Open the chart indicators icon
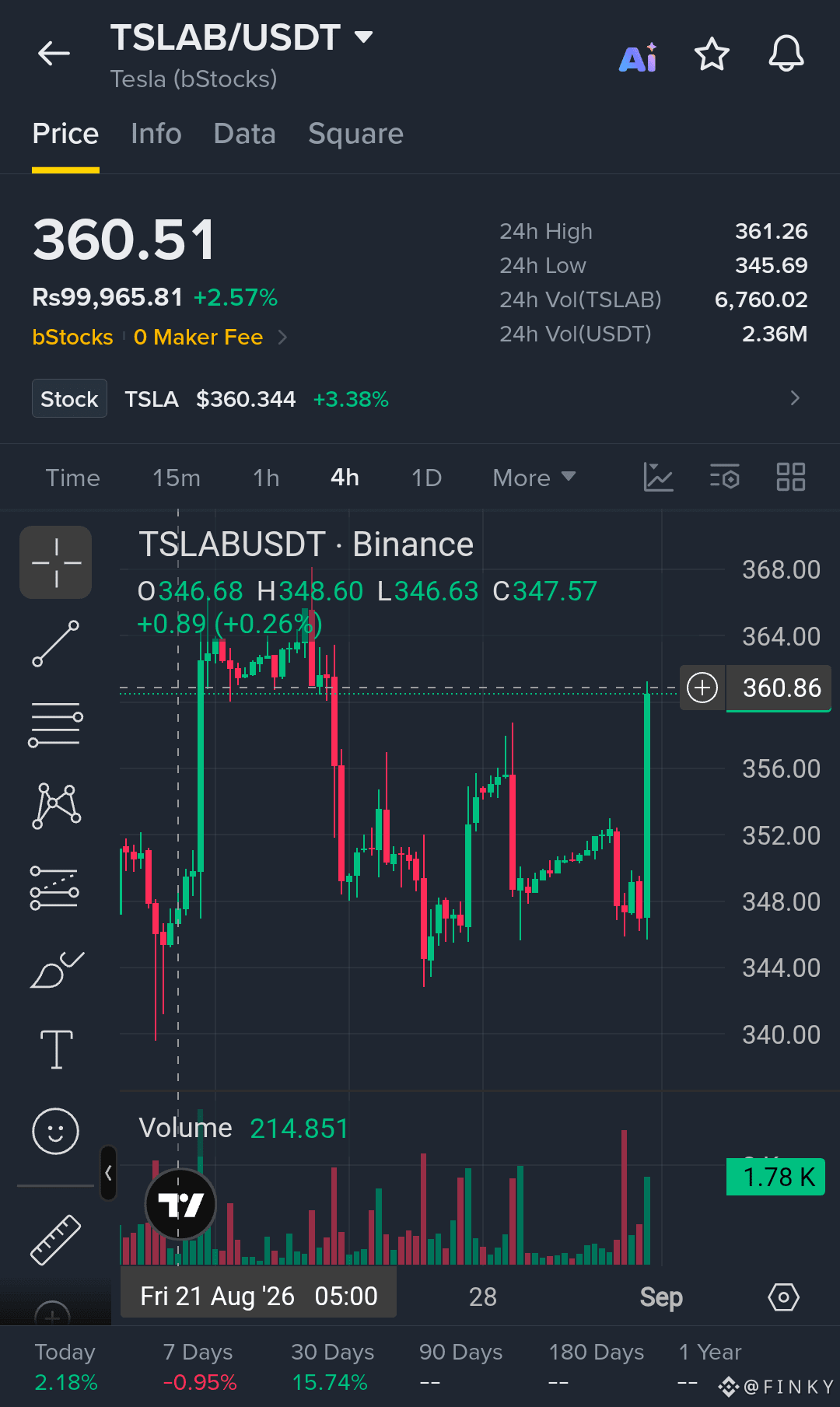 click(x=658, y=477)
